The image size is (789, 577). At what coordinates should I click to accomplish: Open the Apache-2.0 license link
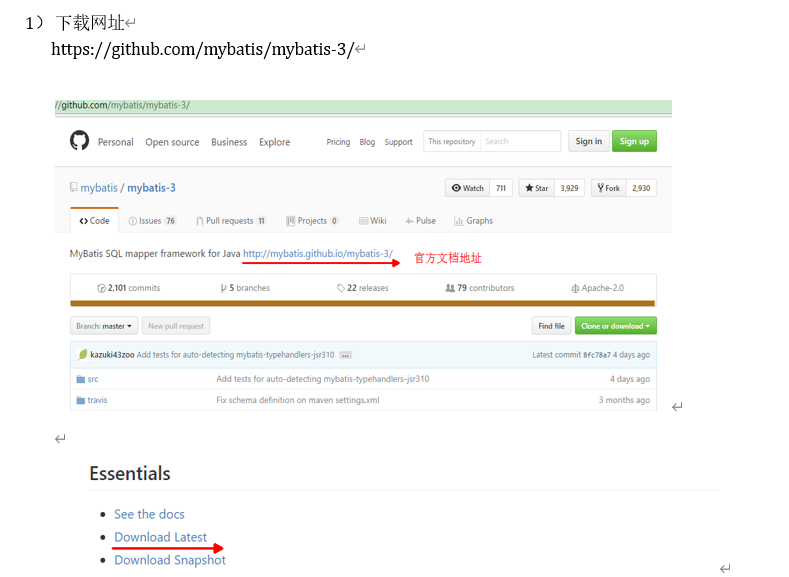click(597, 288)
